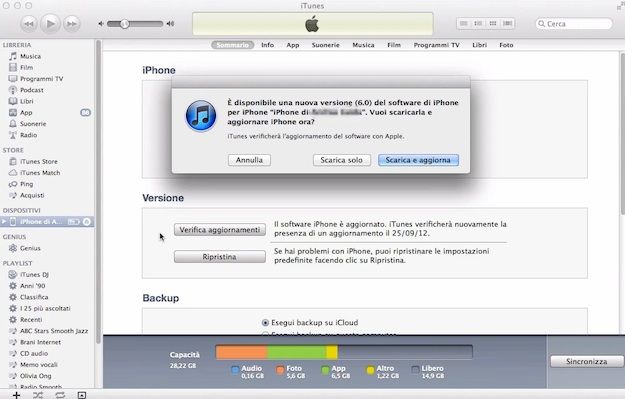Open Genius in sidebar

tap(30, 248)
